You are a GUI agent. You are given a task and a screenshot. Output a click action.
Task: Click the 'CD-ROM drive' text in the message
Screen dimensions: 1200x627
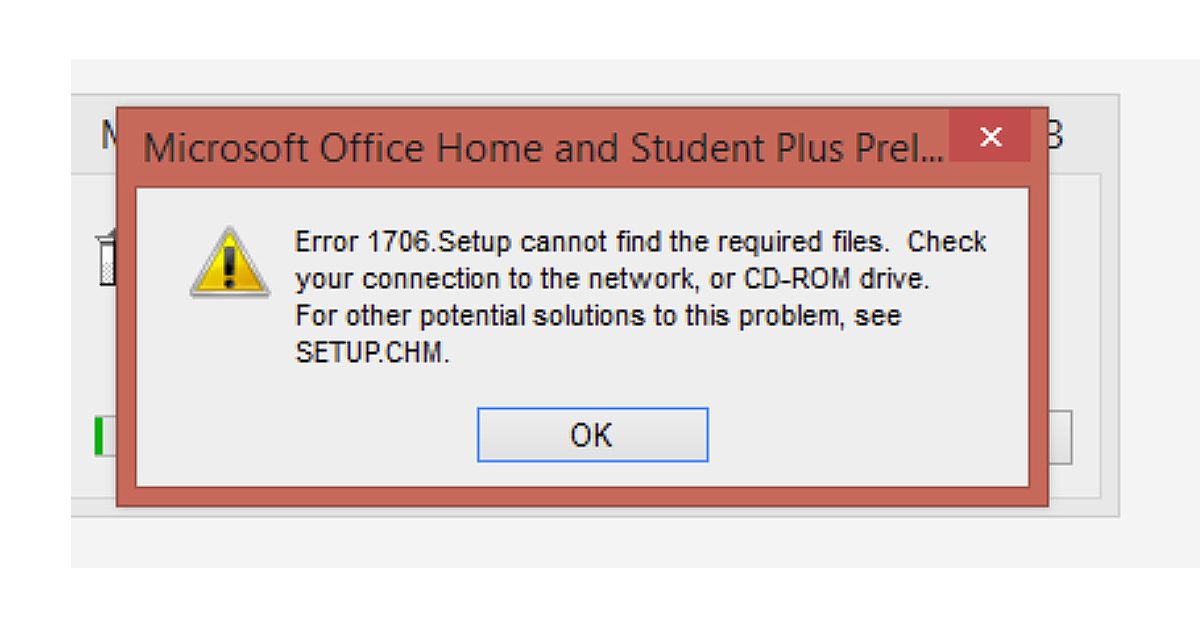[836, 279]
